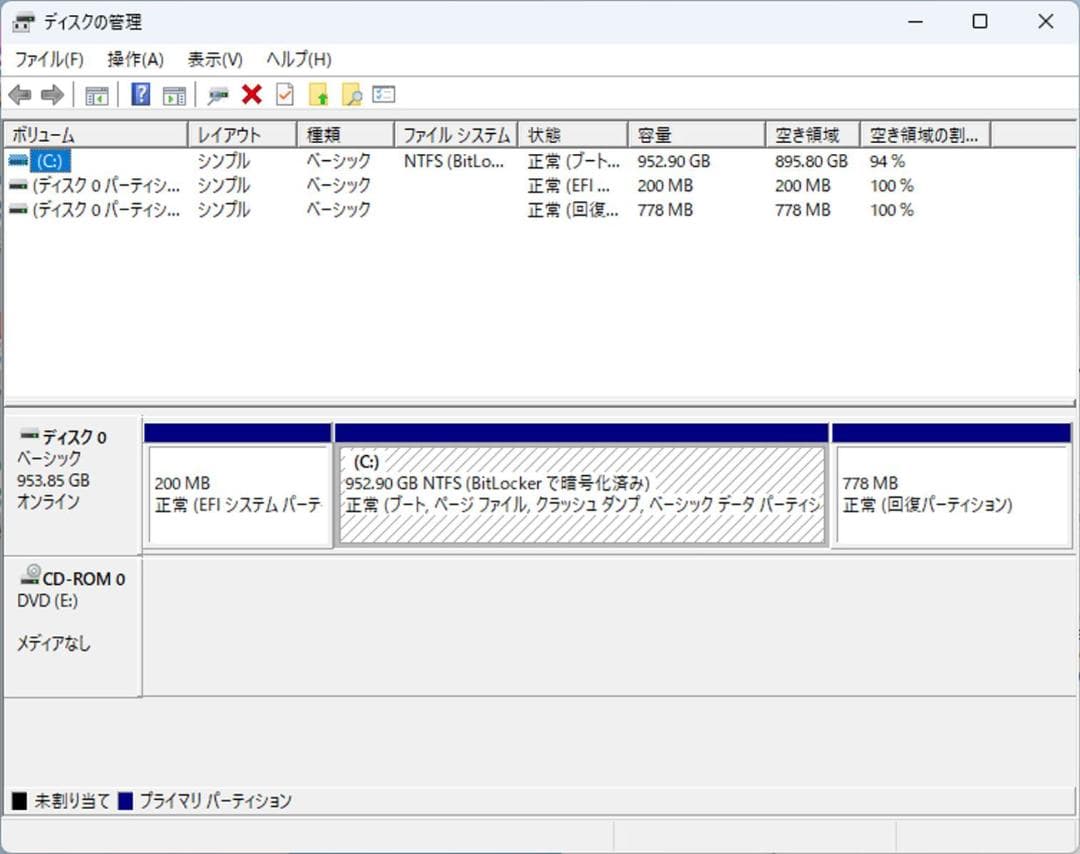Click the ファイル システム column header
1080x854 pixels.
[456, 133]
